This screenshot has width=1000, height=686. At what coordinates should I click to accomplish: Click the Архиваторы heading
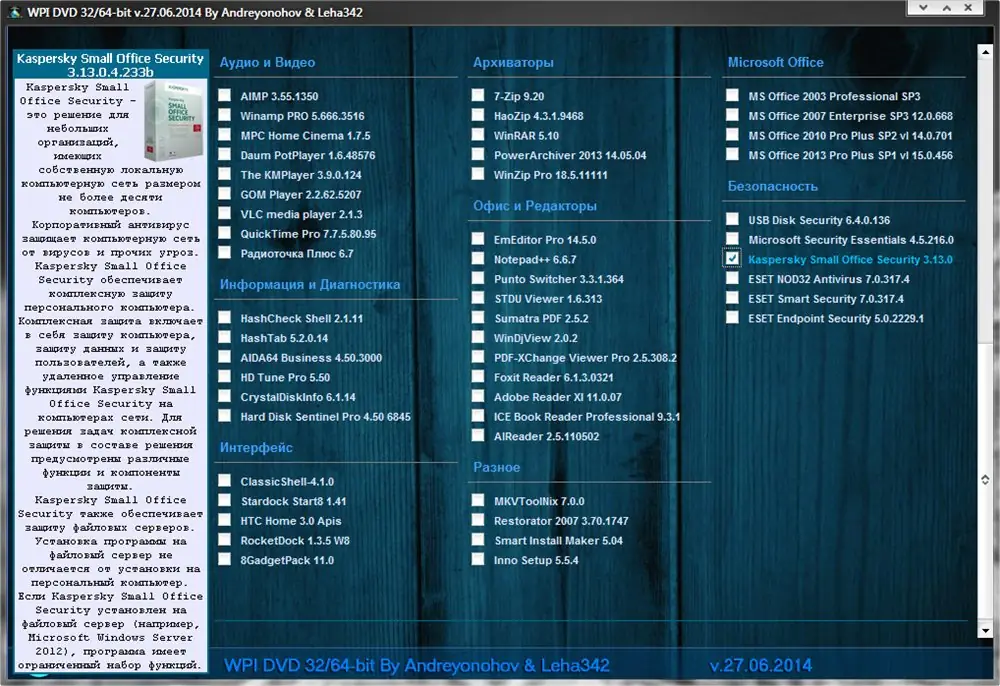[x=513, y=62]
